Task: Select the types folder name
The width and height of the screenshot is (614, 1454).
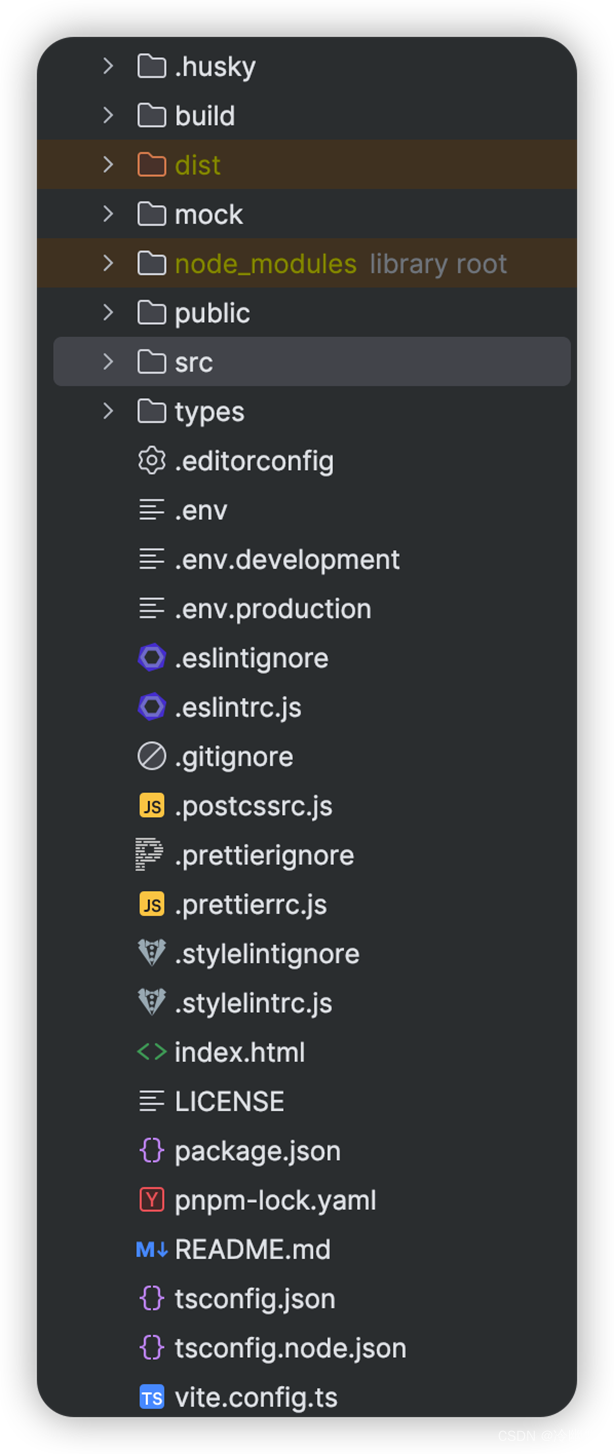Action: pyautogui.click(x=210, y=412)
